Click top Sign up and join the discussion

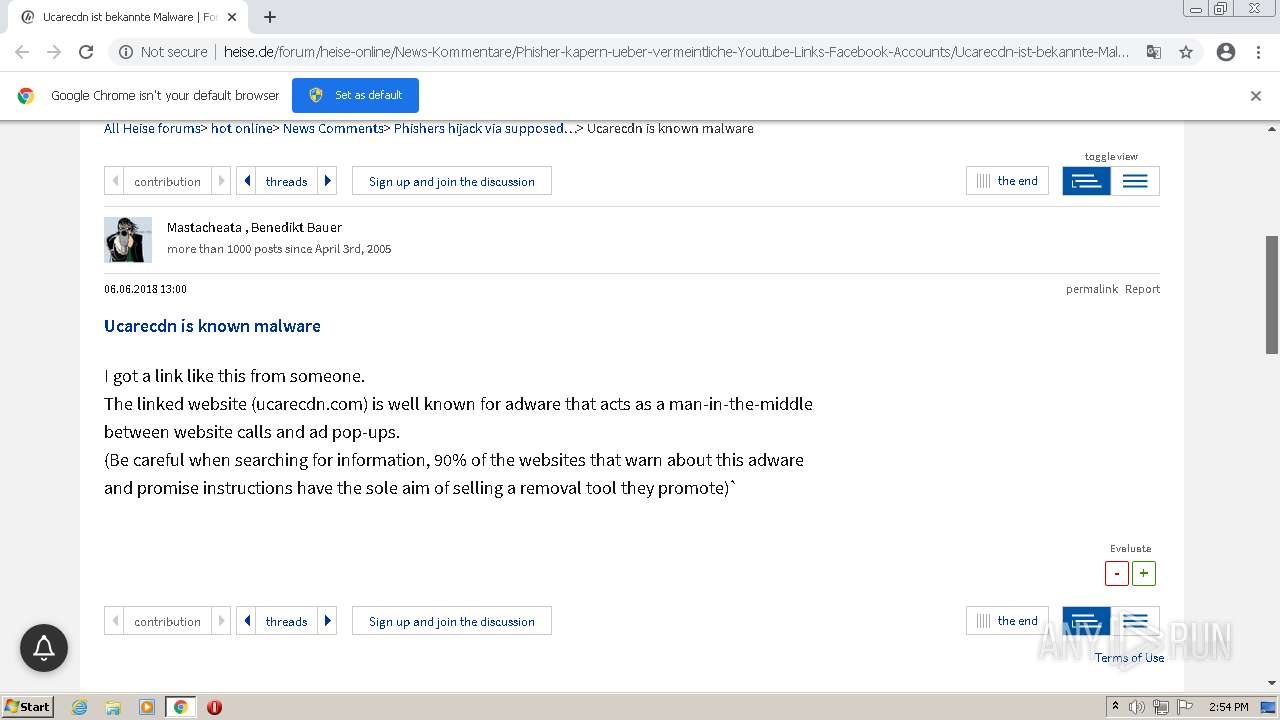[x=452, y=181]
